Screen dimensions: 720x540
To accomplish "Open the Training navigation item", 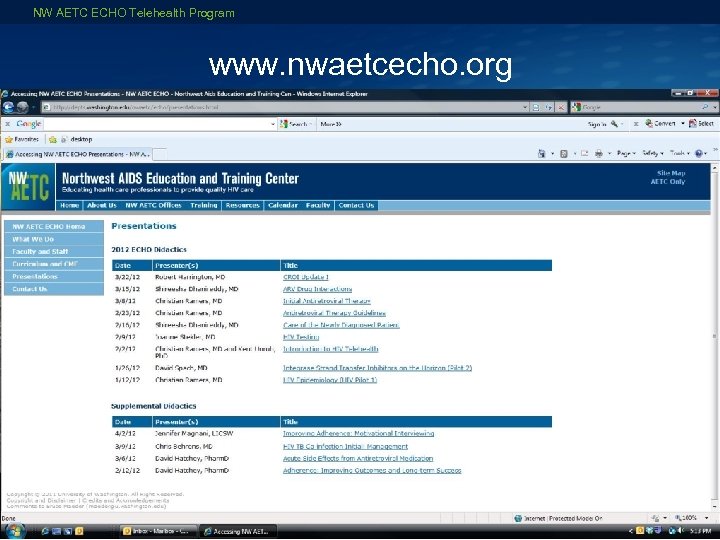I will point(203,205).
